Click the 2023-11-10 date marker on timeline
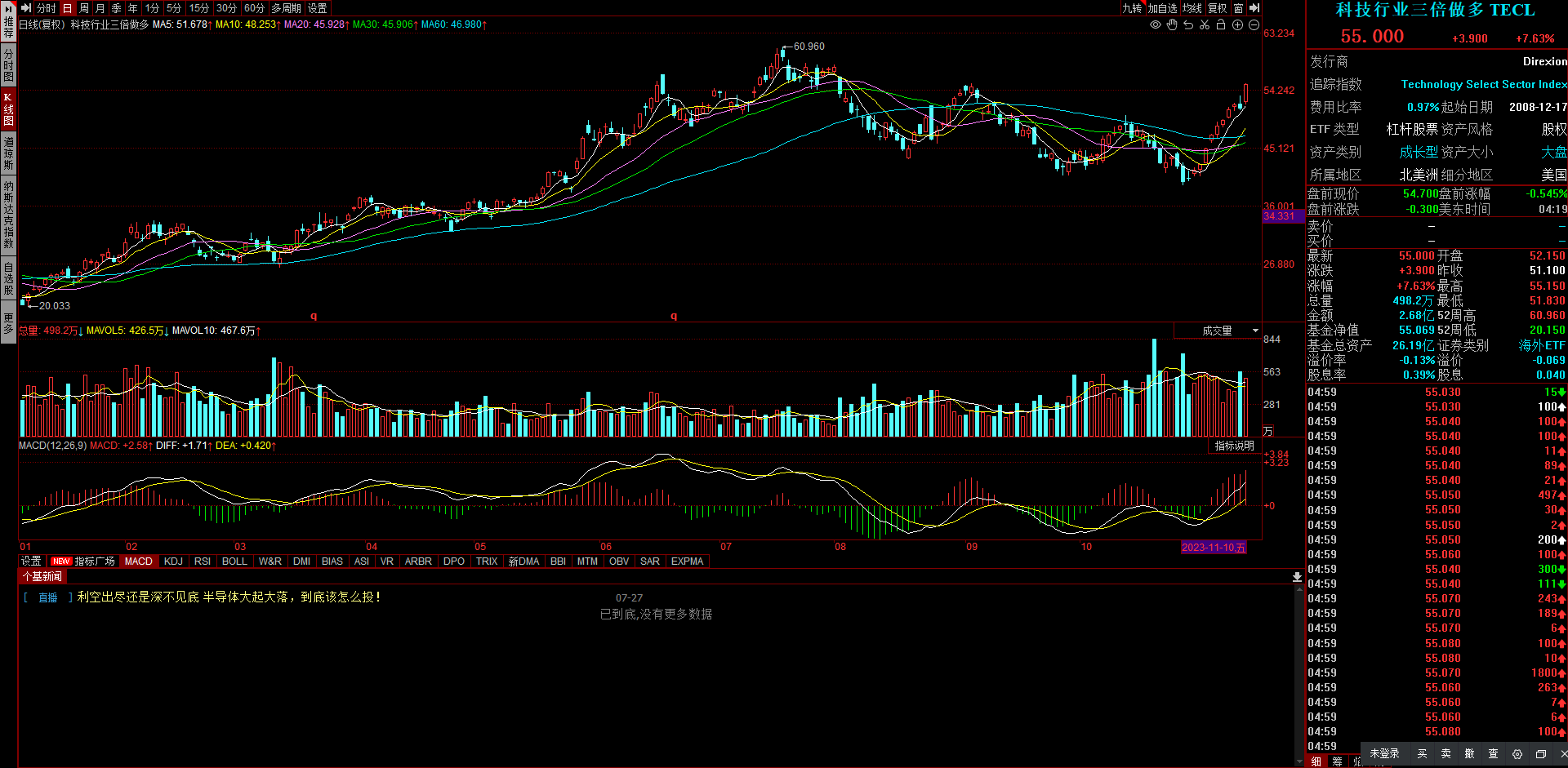This screenshot has height=768, width=1568. point(1214,548)
